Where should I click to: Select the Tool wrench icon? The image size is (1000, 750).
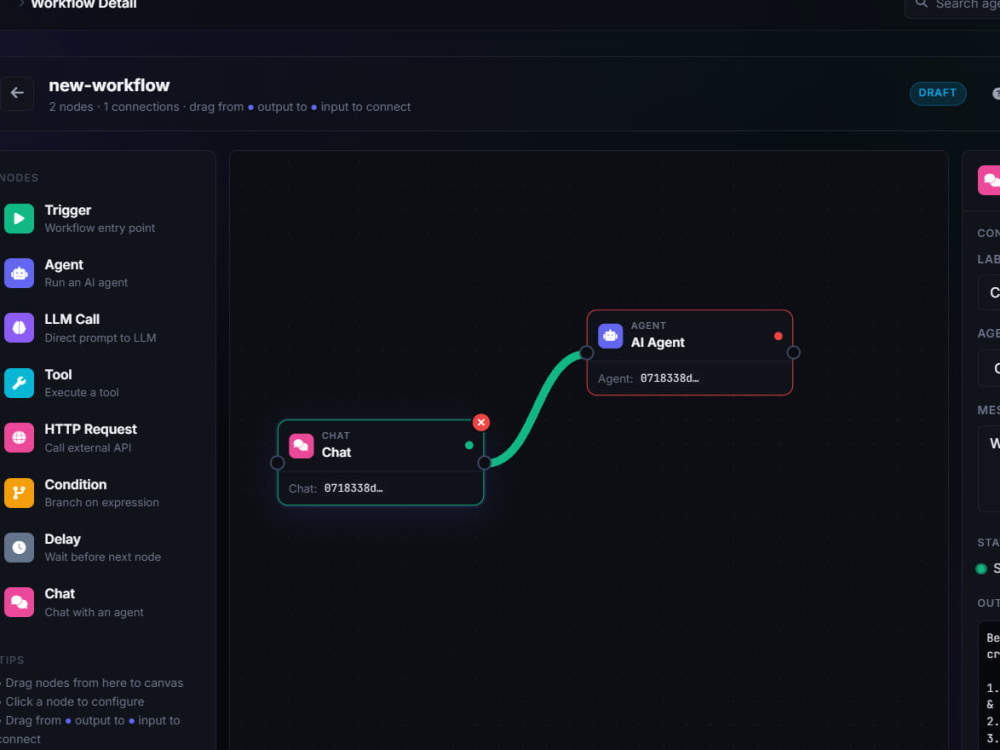(19, 383)
